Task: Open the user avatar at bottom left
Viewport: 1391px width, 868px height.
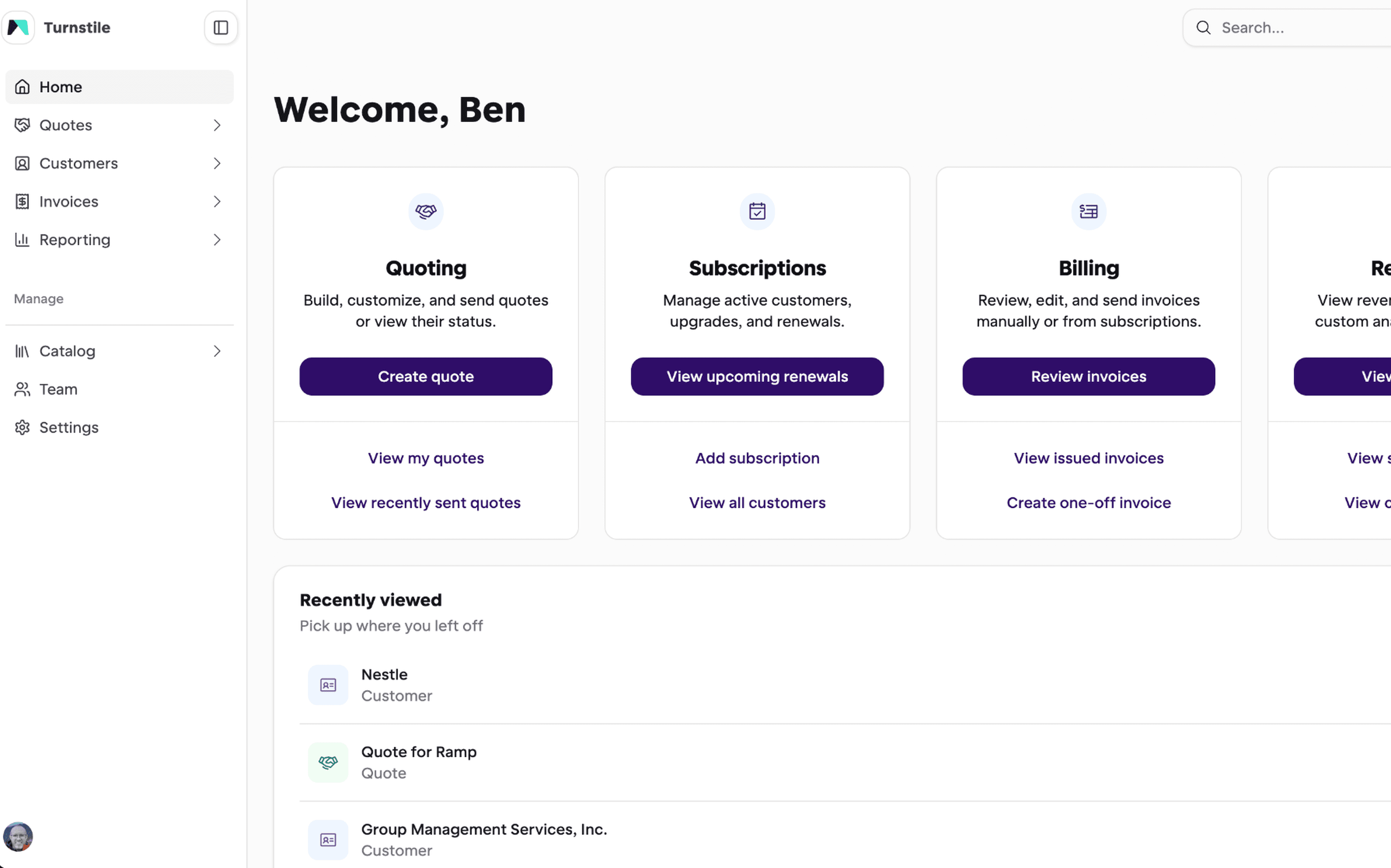Action: coord(18,837)
